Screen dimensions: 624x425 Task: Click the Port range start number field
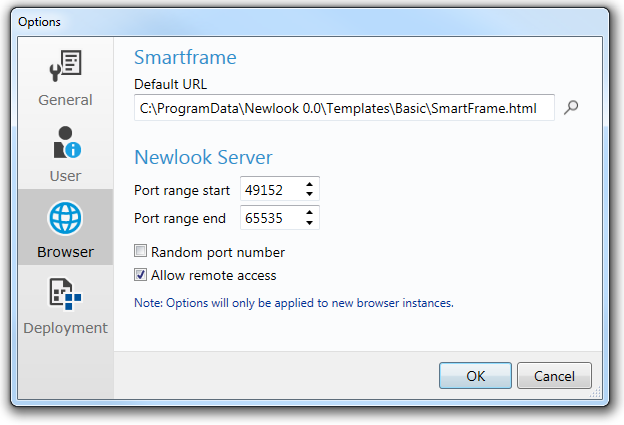[272, 189]
